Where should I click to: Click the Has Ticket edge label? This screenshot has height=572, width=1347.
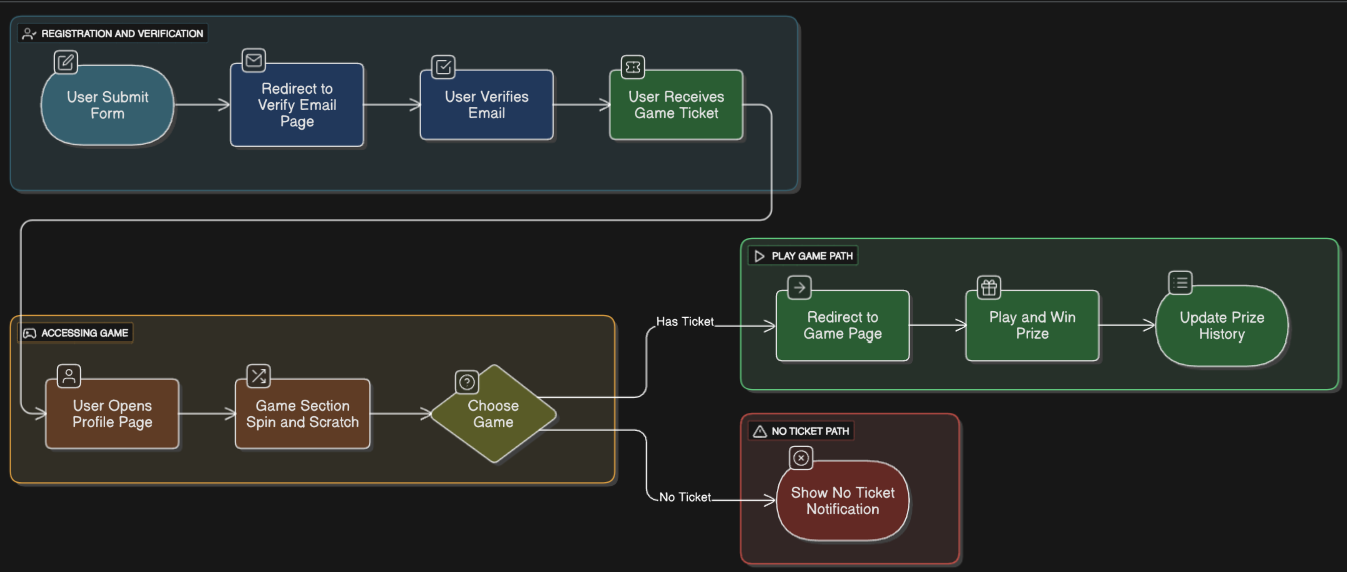click(x=685, y=322)
